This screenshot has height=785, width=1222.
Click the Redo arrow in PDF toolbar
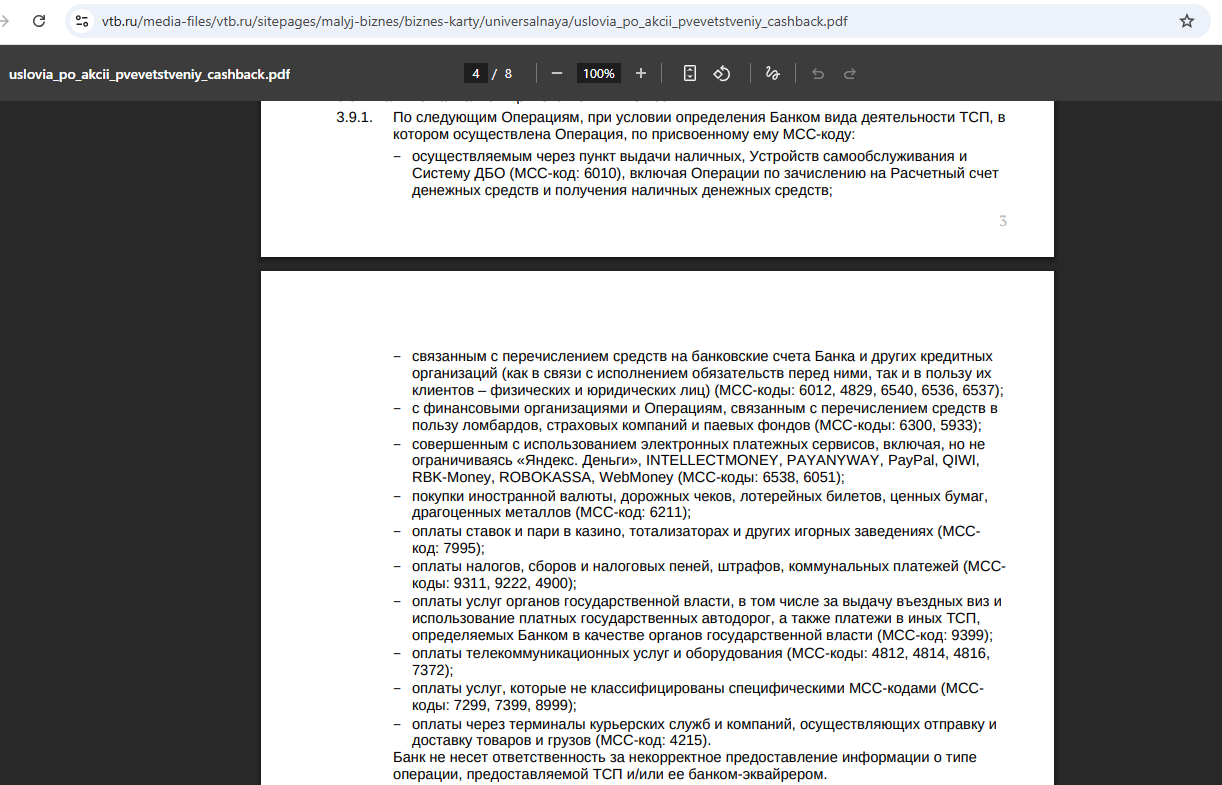[850, 73]
